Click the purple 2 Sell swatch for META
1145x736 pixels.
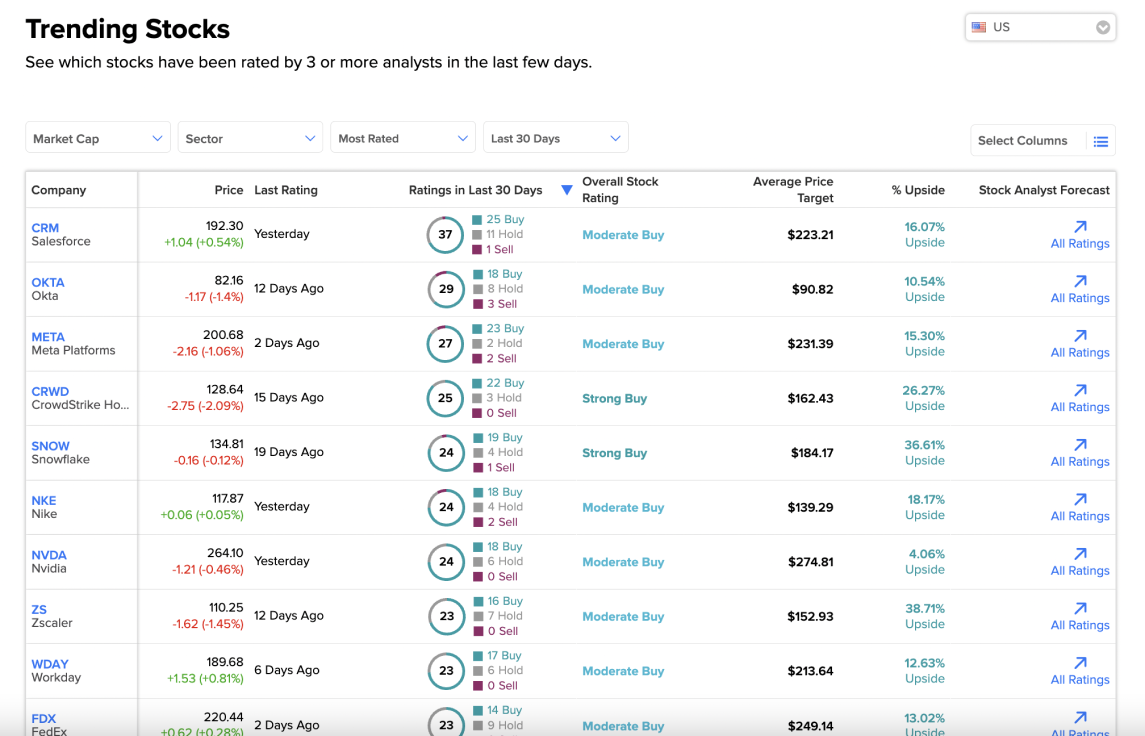coord(477,359)
